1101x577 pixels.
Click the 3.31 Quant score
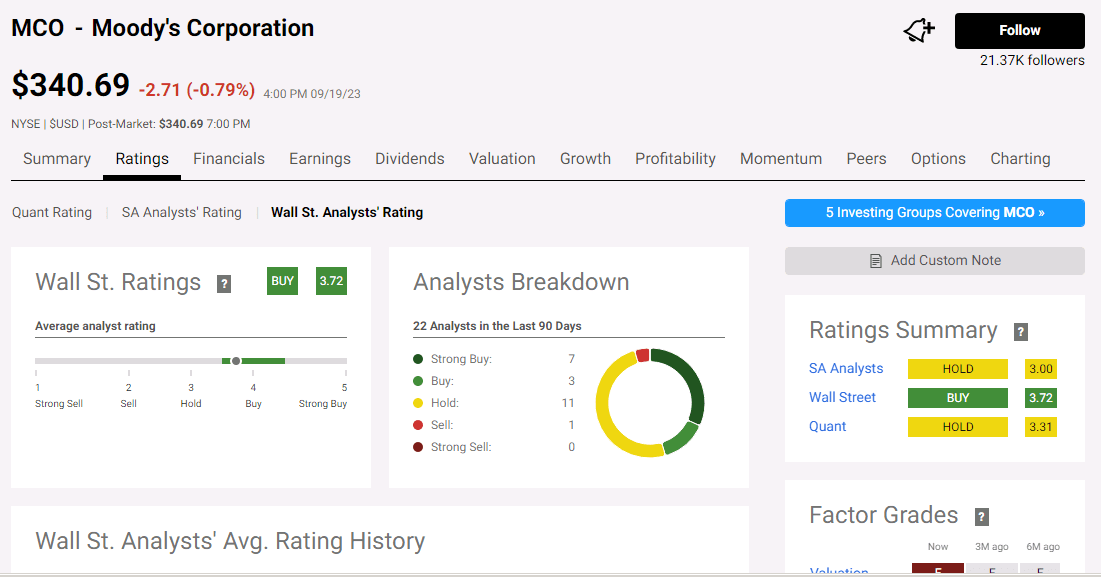click(1041, 427)
